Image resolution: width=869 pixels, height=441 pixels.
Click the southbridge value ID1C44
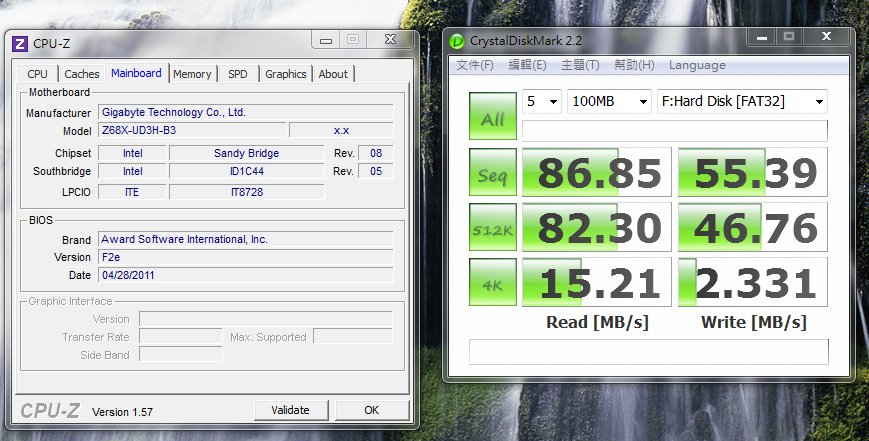coord(247,171)
